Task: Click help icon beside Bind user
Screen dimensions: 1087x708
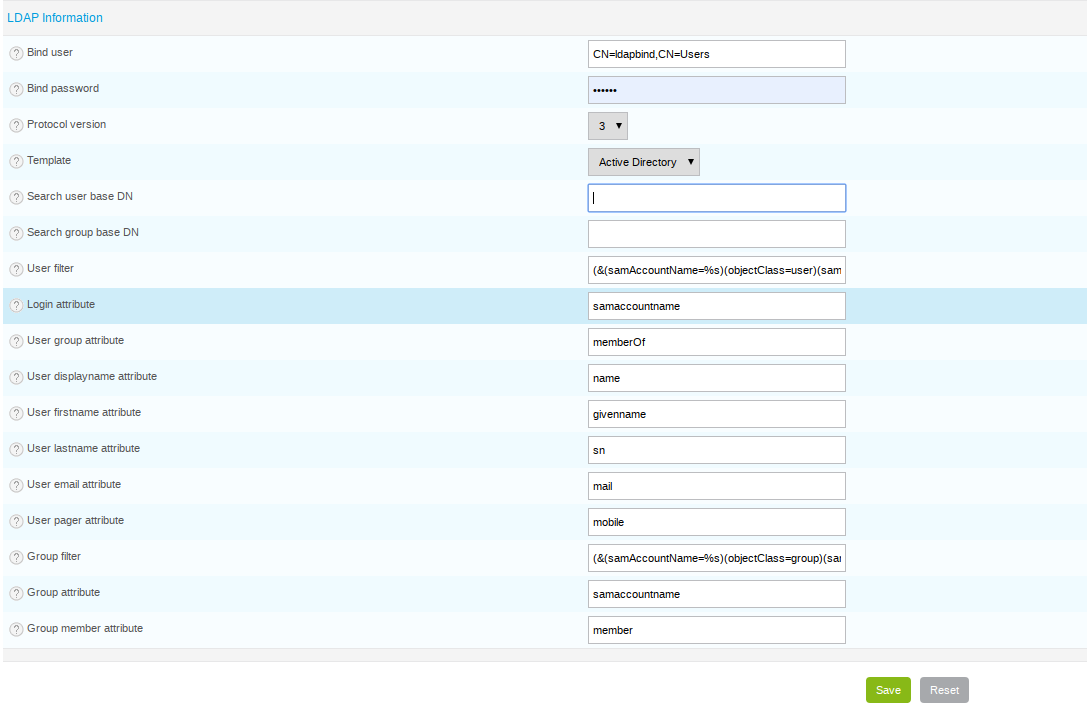Action: click(16, 53)
